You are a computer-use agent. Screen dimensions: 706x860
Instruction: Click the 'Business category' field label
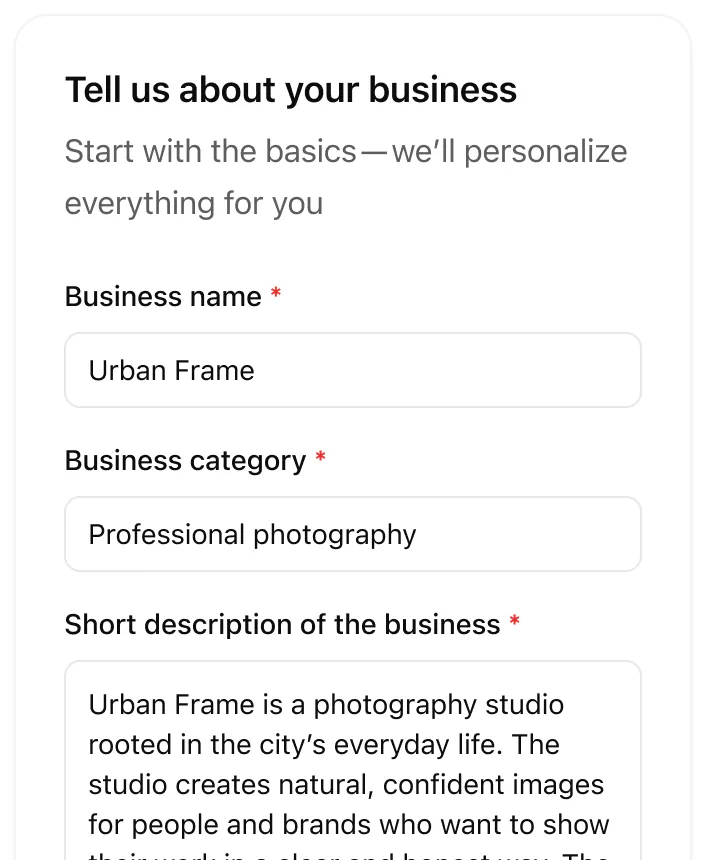coord(185,461)
